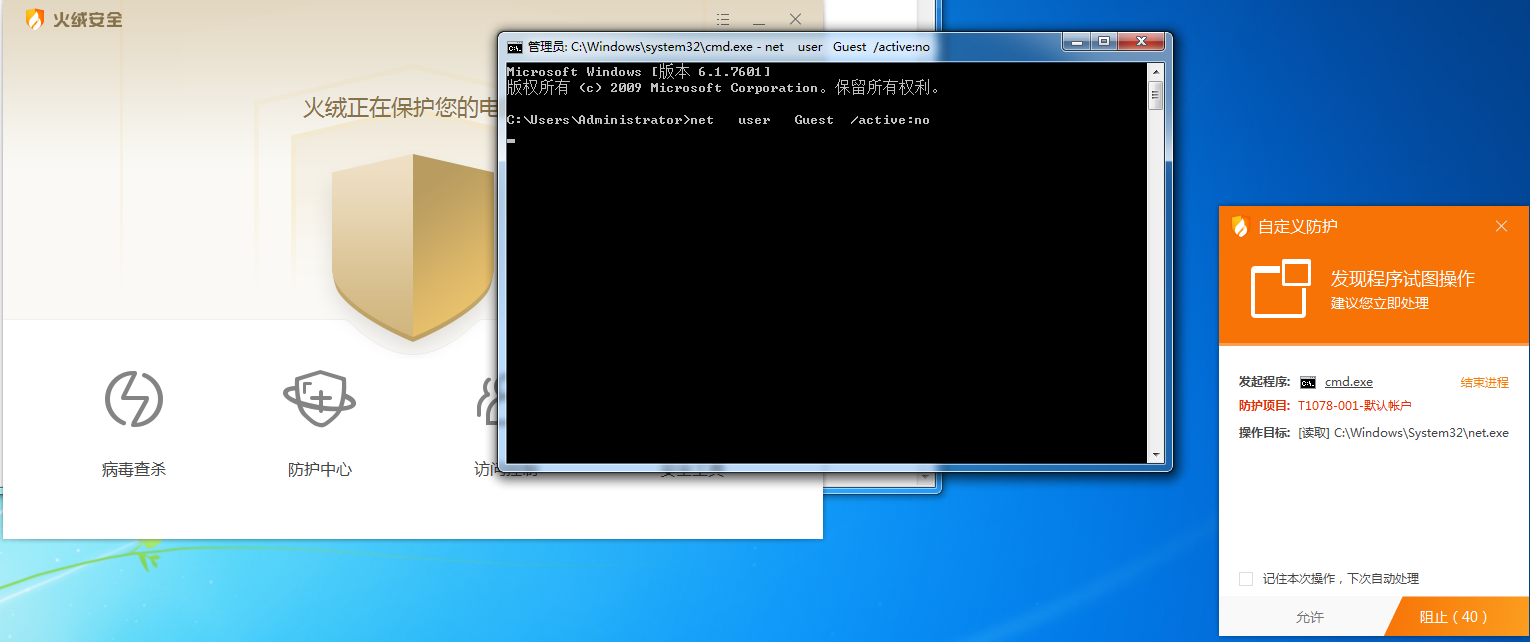Click the 病毒查杀 label text
Image resolution: width=1530 pixels, height=642 pixels.
tap(134, 469)
